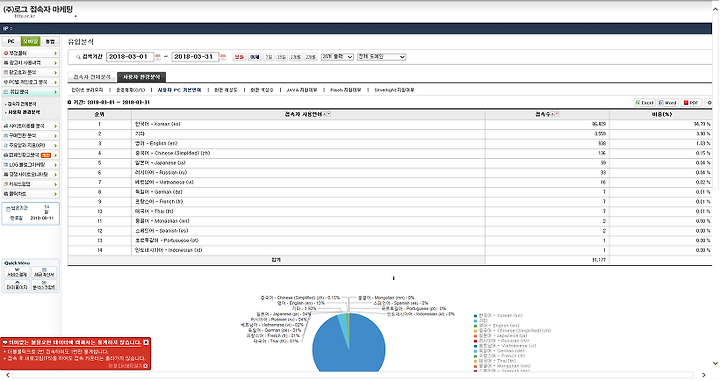
Task: Set period with the 7일 button
Action: 269,57
